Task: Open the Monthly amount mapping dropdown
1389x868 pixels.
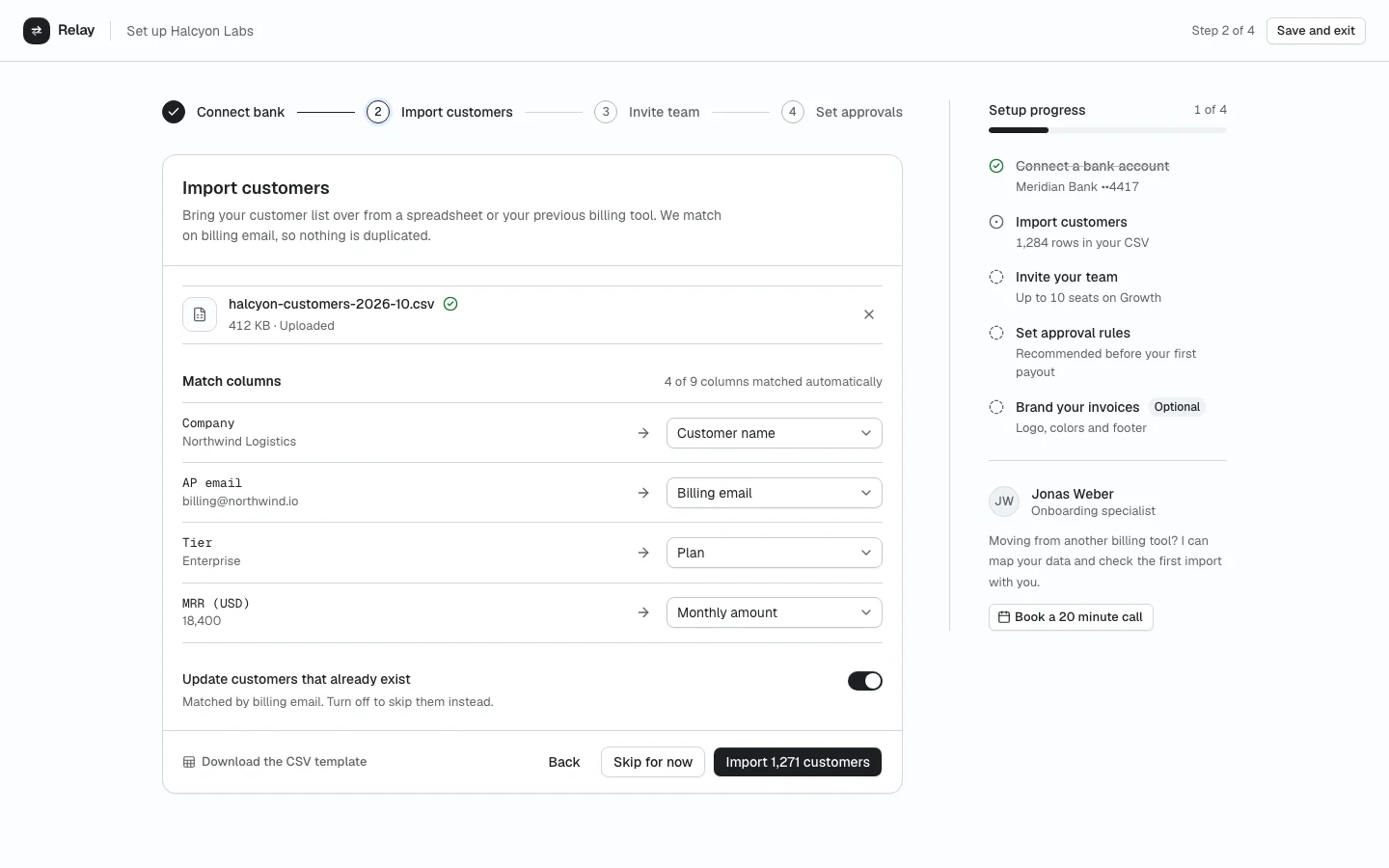Action: [775, 612]
